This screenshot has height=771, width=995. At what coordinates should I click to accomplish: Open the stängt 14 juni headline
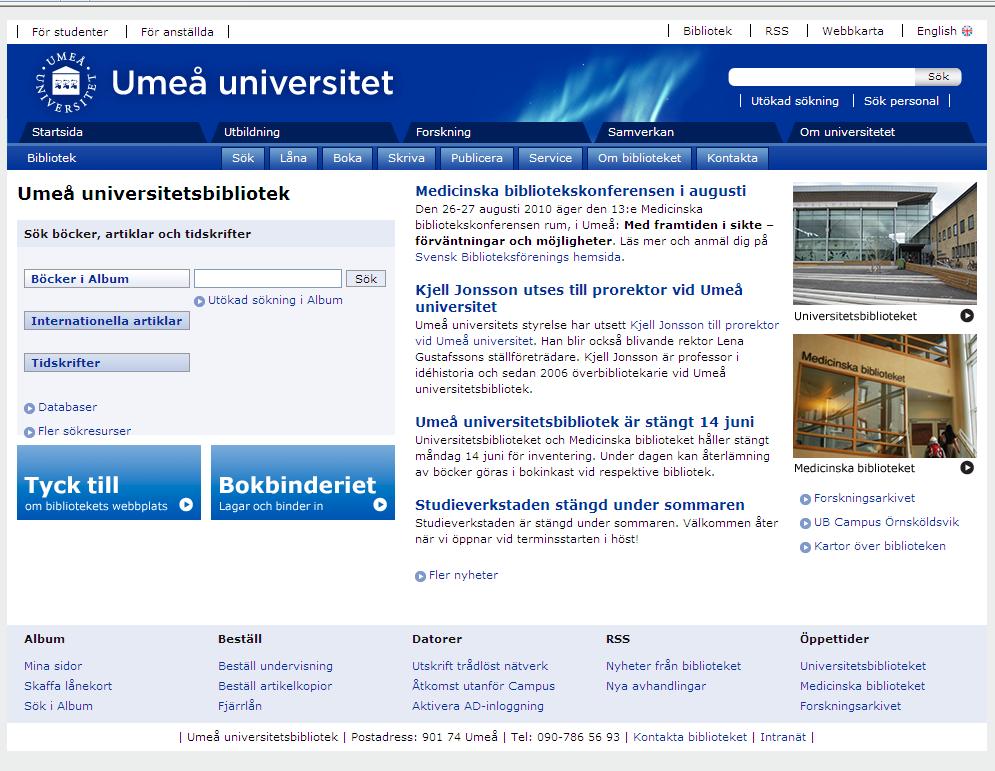584,422
